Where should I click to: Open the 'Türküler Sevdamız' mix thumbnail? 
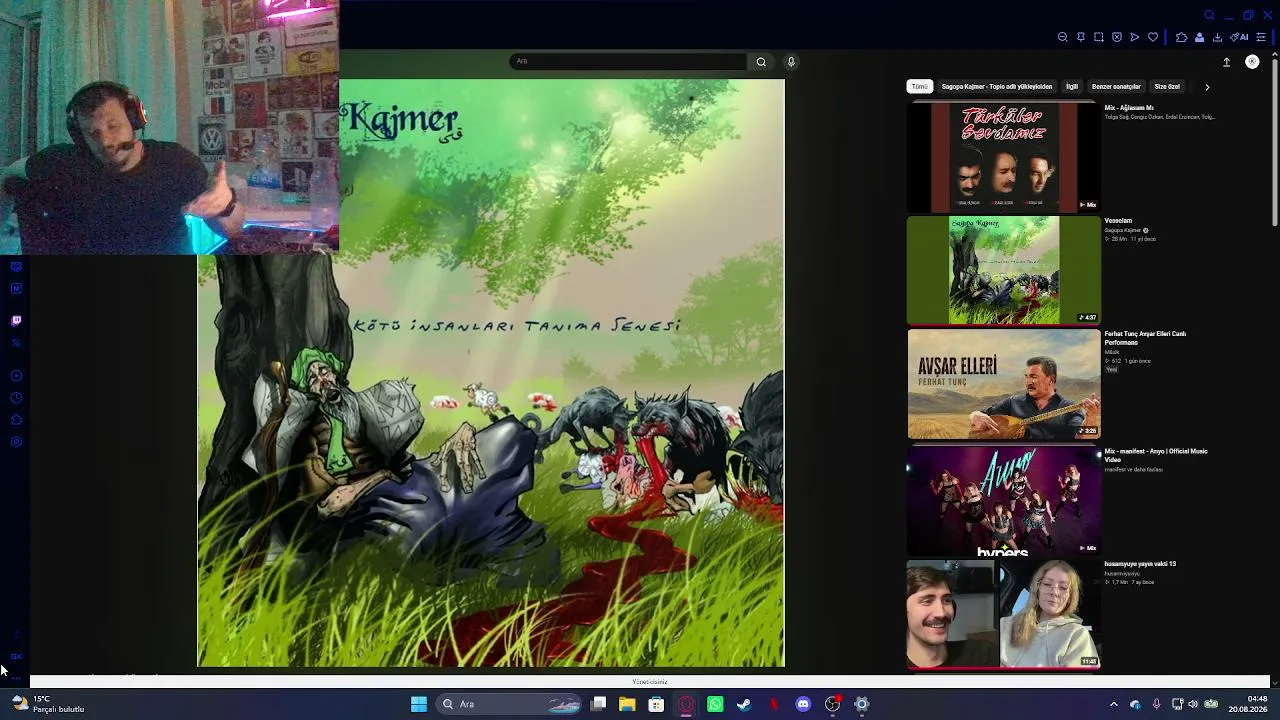1004,158
